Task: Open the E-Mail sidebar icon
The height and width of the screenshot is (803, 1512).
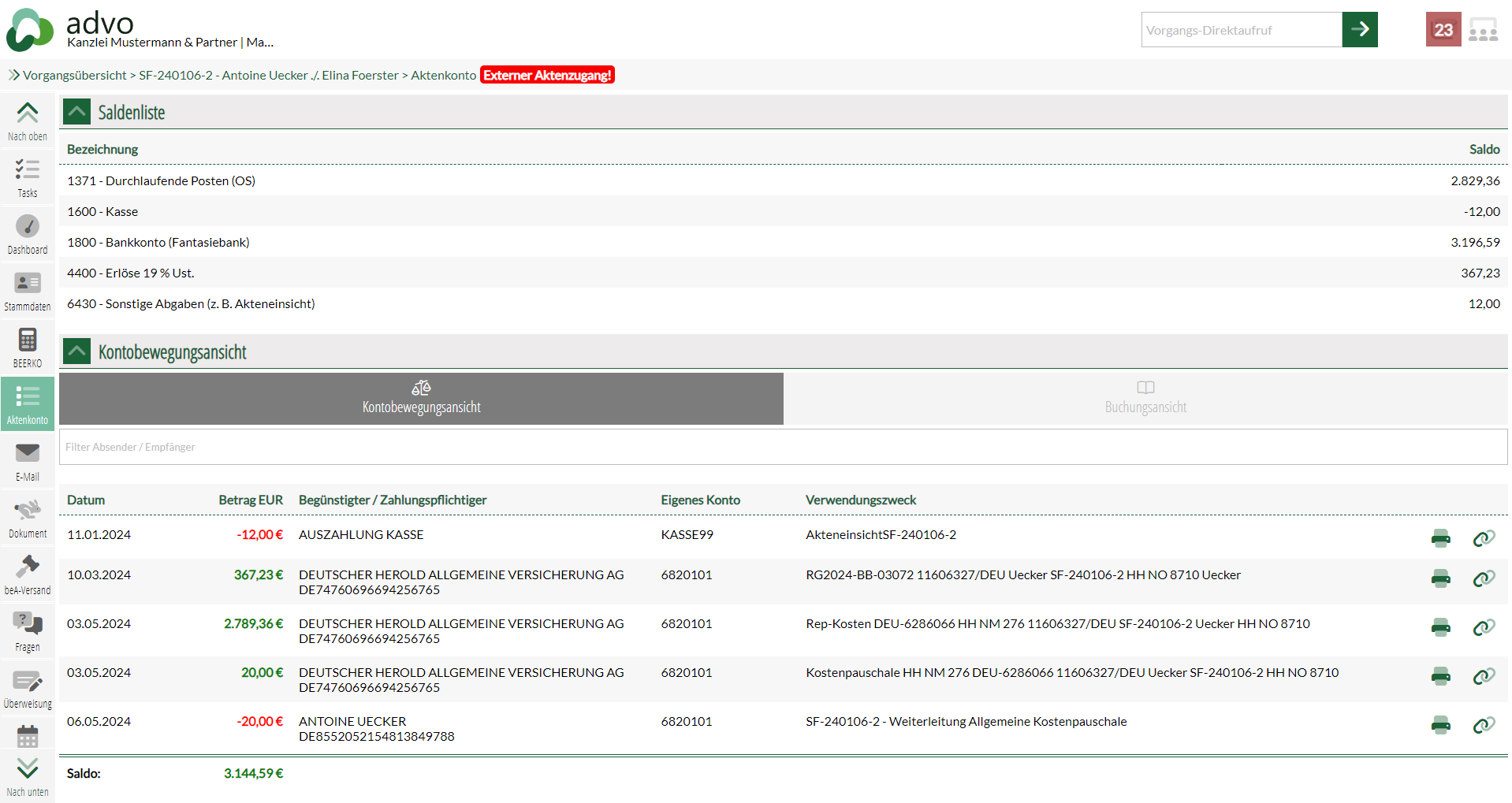Action: [x=28, y=461]
